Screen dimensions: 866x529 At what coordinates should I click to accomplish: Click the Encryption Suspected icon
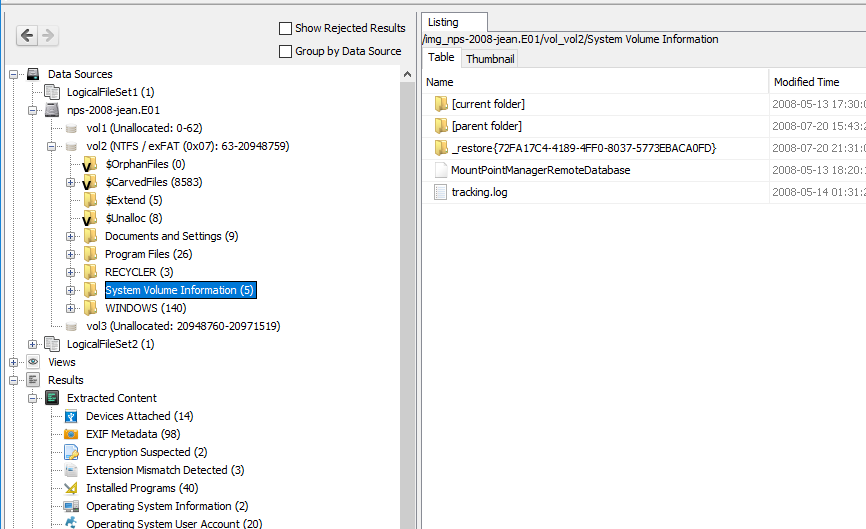click(x=71, y=452)
